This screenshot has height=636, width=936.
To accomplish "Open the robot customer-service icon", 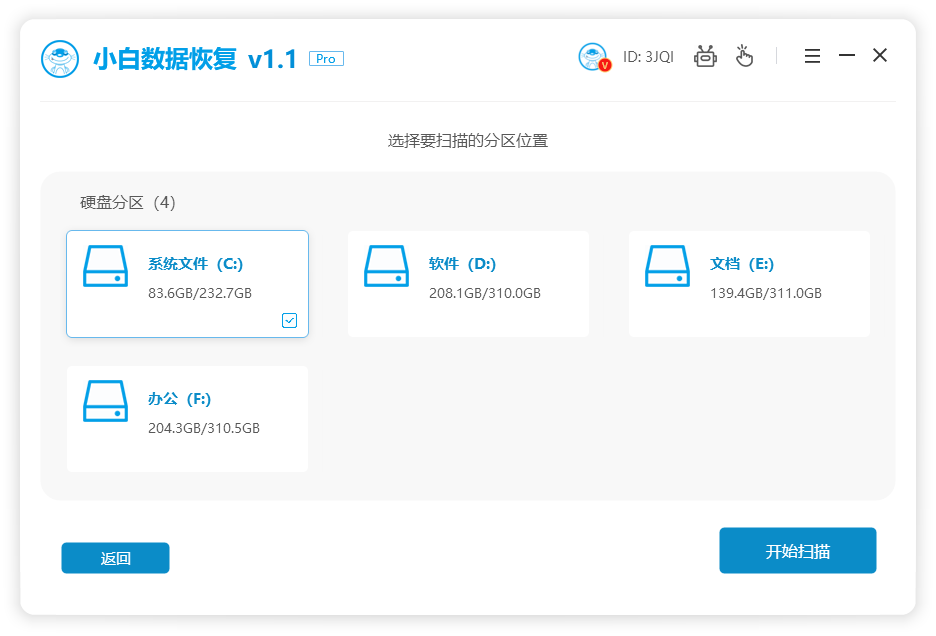I will pyautogui.click(x=705, y=57).
